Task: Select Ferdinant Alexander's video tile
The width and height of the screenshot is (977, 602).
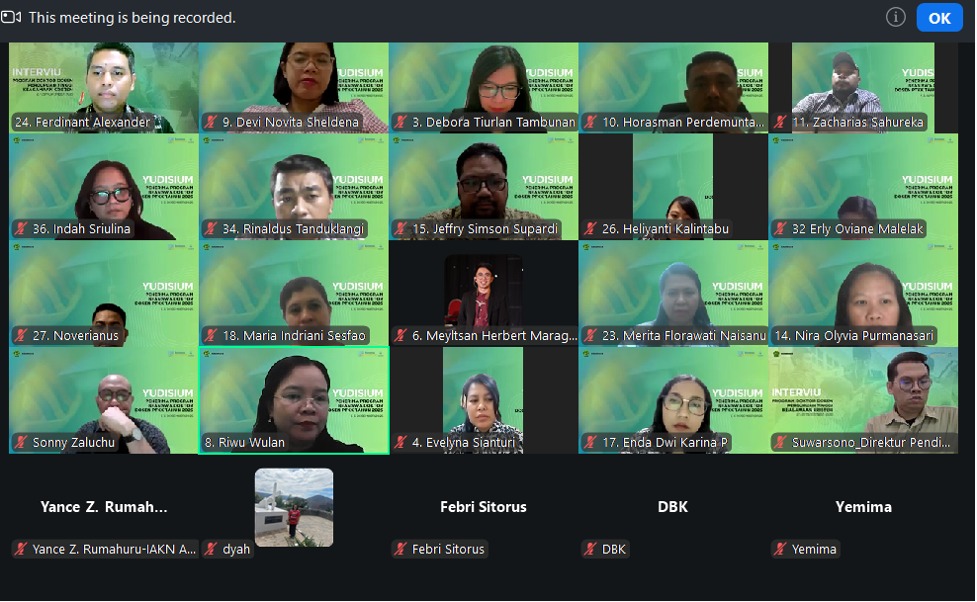Action: pyautogui.click(x=104, y=87)
